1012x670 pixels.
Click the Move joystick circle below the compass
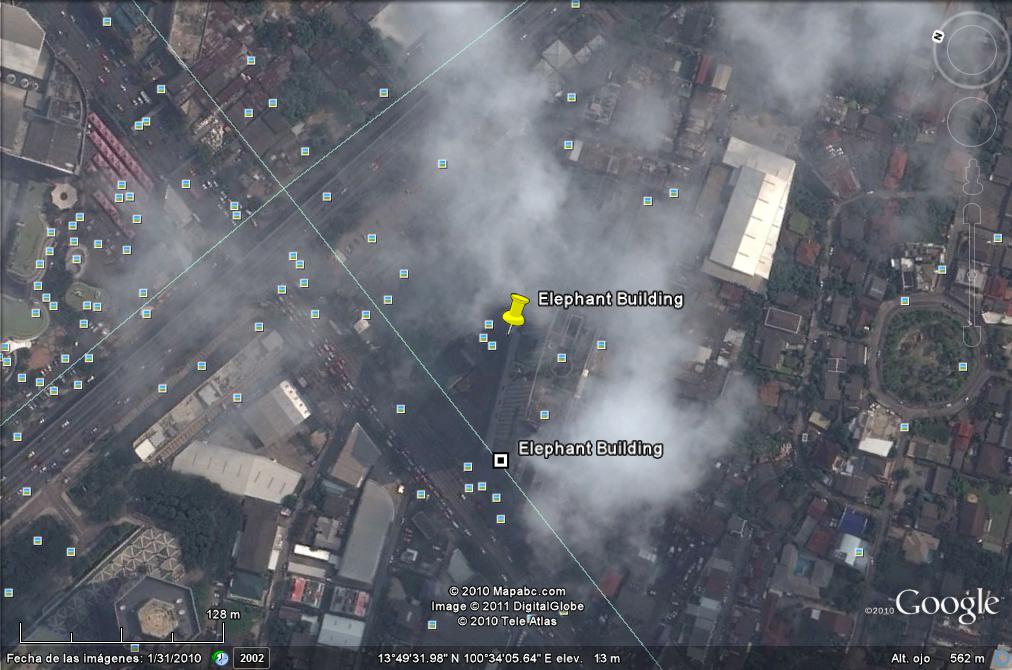tap(972, 121)
